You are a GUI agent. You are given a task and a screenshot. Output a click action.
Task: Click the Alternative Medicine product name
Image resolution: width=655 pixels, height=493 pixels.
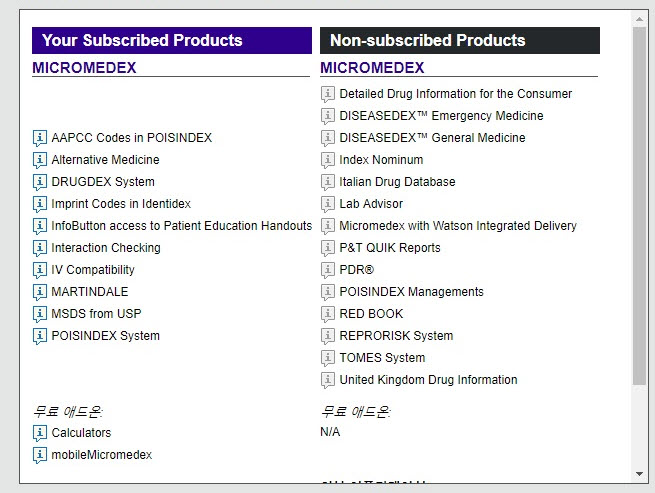click(x=105, y=160)
